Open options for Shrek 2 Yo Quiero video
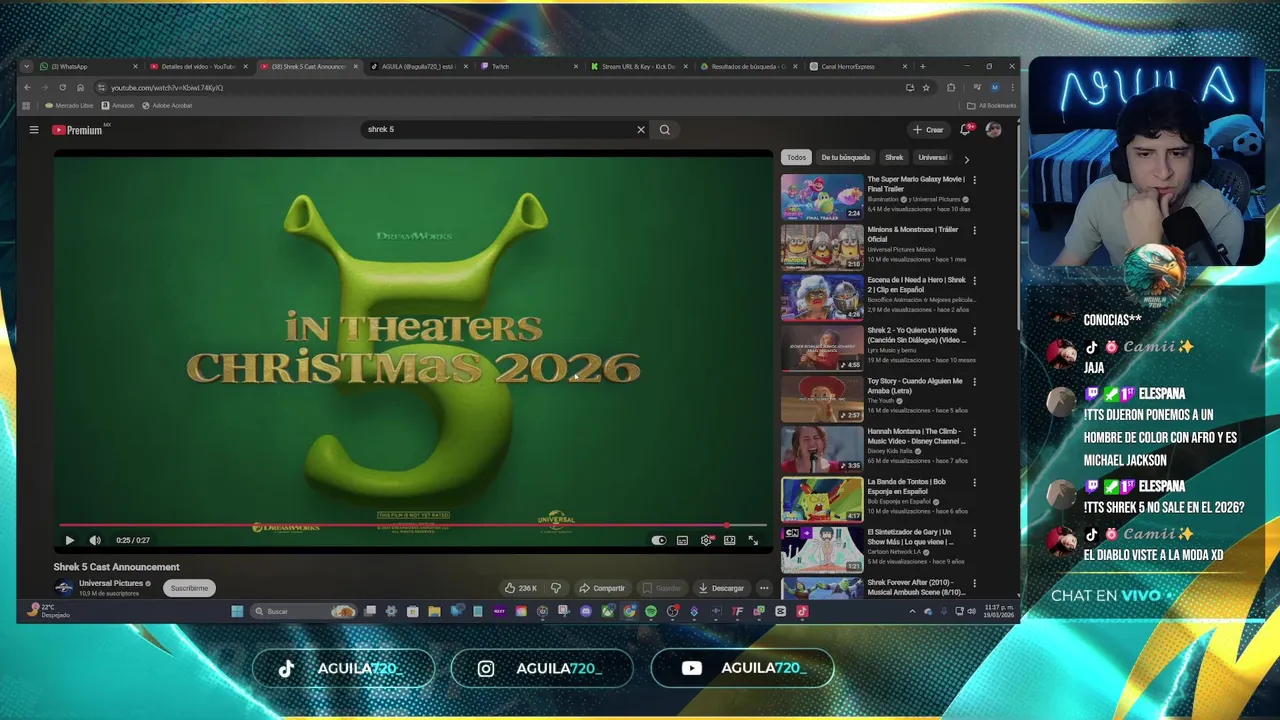Viewport: 1280px width, 720px height. tap(974, 331)
